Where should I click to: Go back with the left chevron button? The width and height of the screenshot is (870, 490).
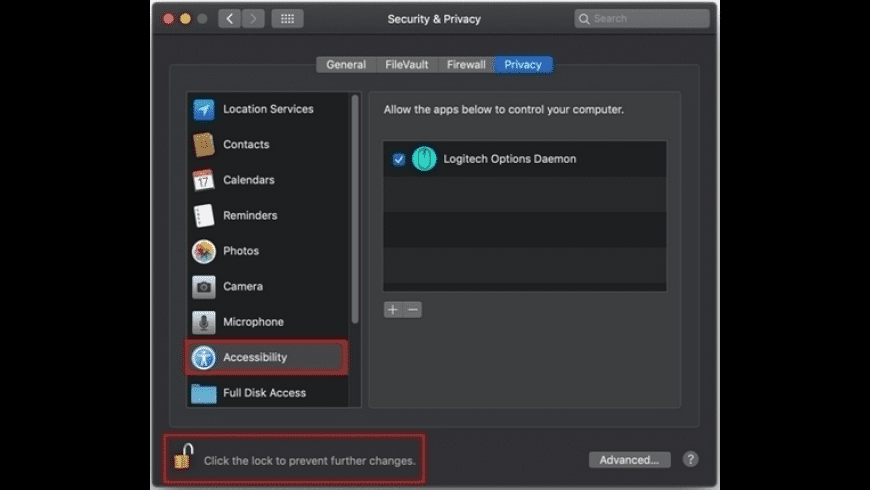(230, 19)
